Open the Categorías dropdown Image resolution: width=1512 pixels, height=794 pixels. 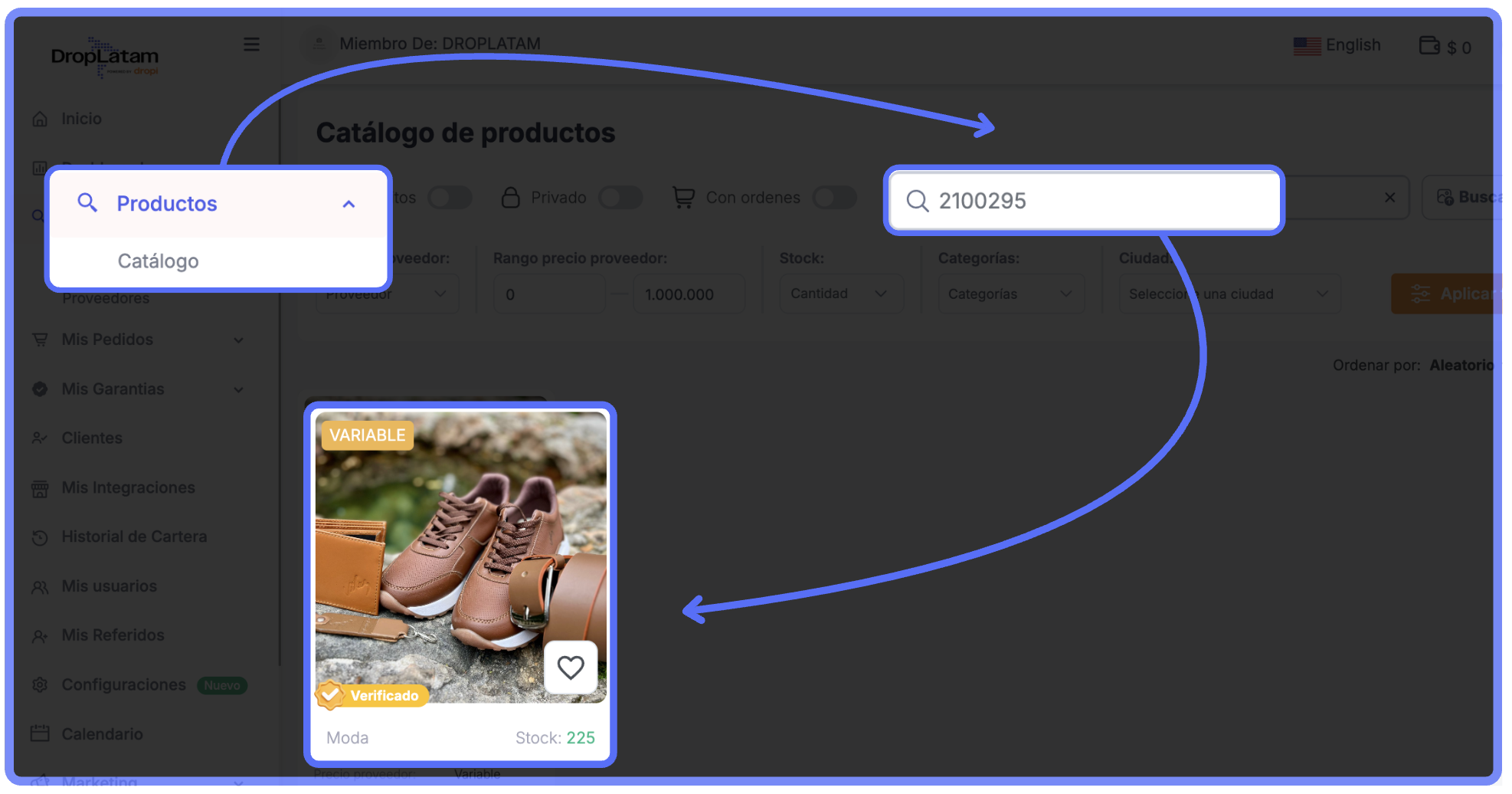pos(1010,294)
